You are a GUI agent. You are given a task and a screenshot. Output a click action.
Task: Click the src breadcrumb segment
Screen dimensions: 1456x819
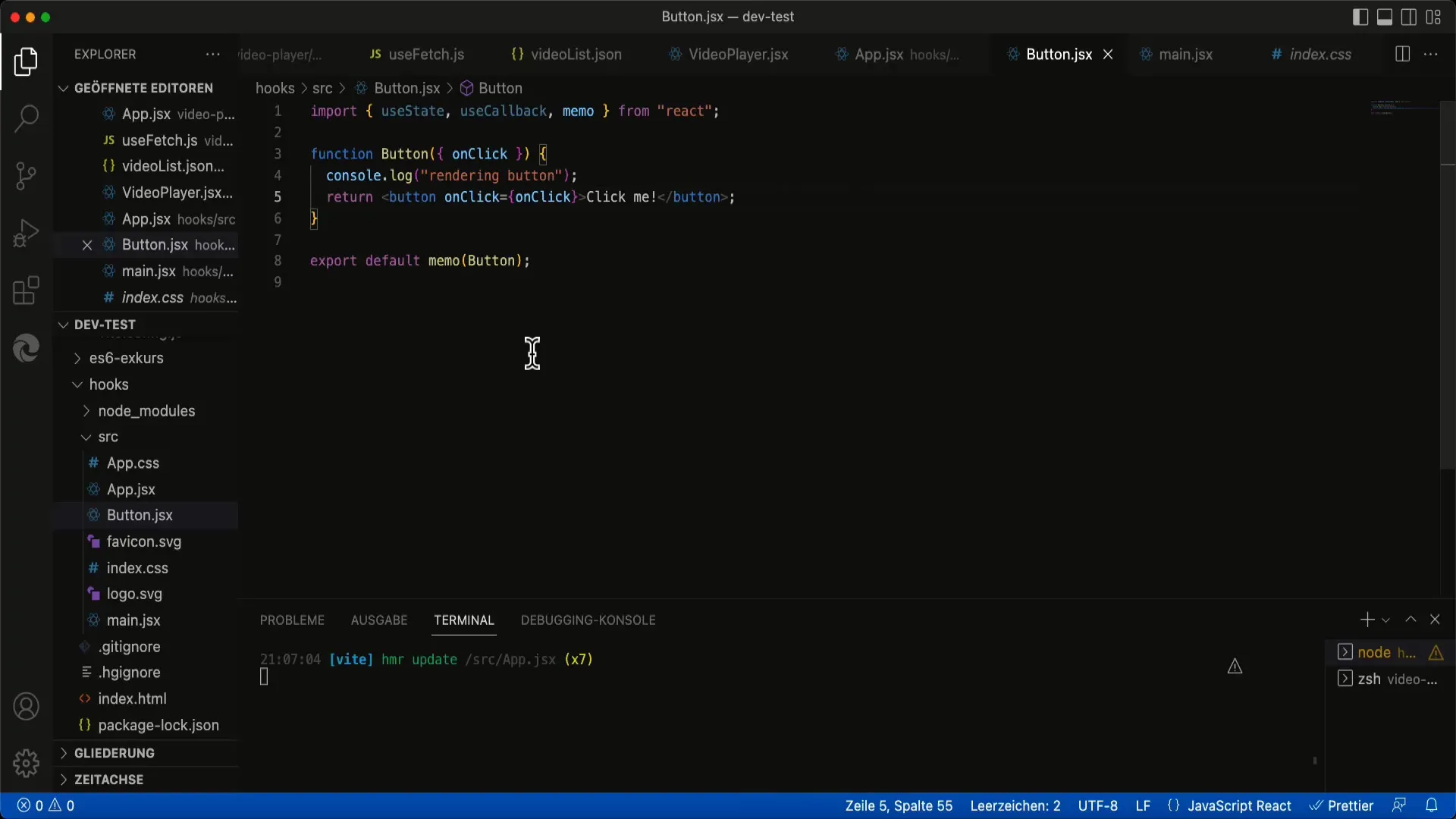(x=322, y=88)
